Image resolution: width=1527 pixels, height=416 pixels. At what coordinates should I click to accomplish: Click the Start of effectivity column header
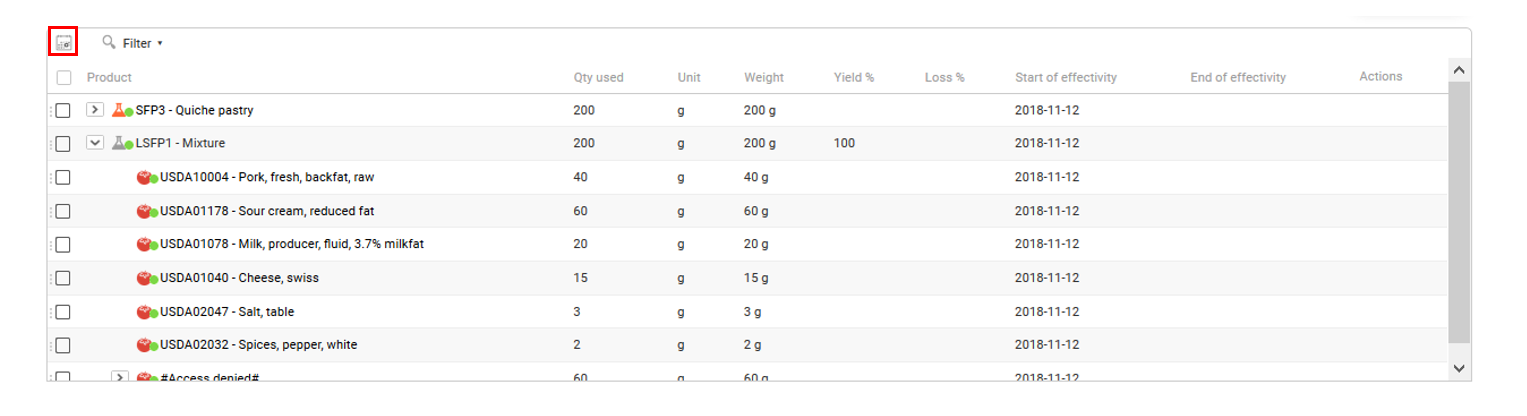click(1065, 77)
